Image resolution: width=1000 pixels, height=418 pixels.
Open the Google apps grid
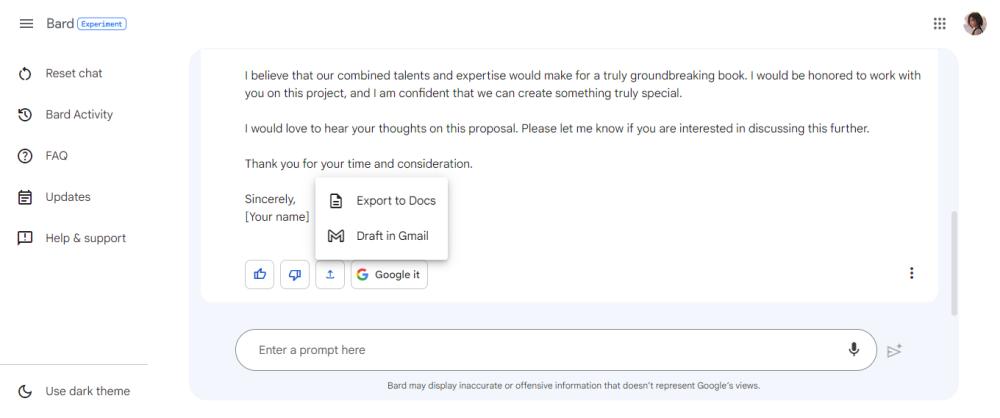tap(939, 24)
